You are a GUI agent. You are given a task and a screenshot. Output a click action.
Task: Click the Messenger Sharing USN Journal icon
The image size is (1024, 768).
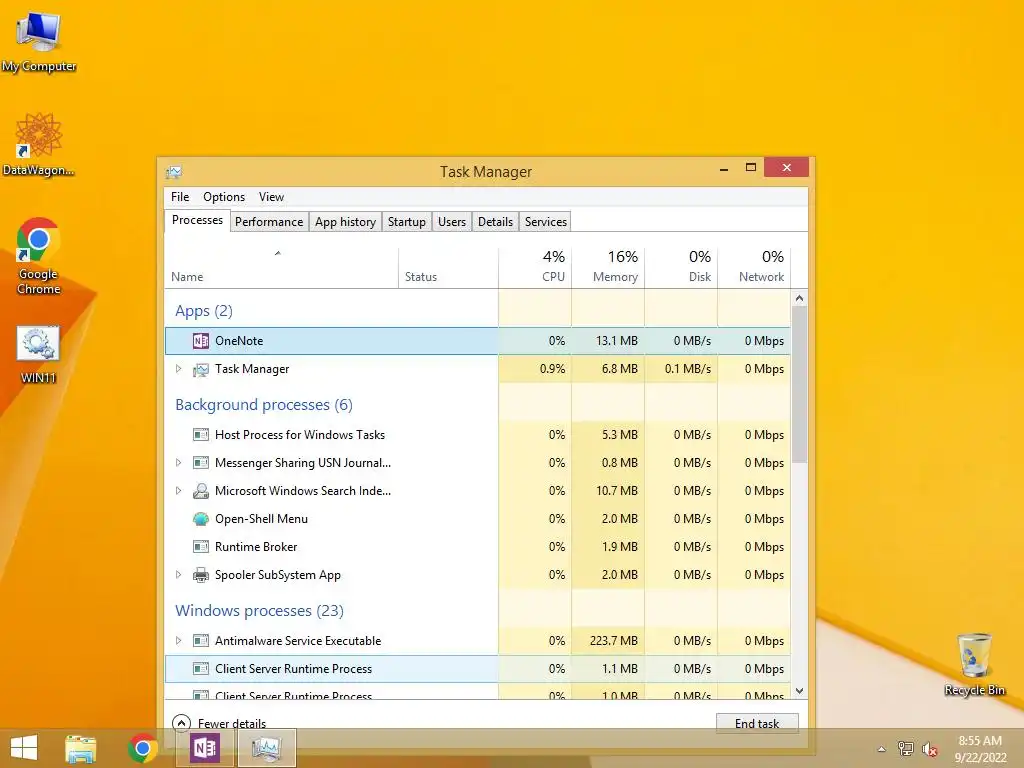click(200, 463)
